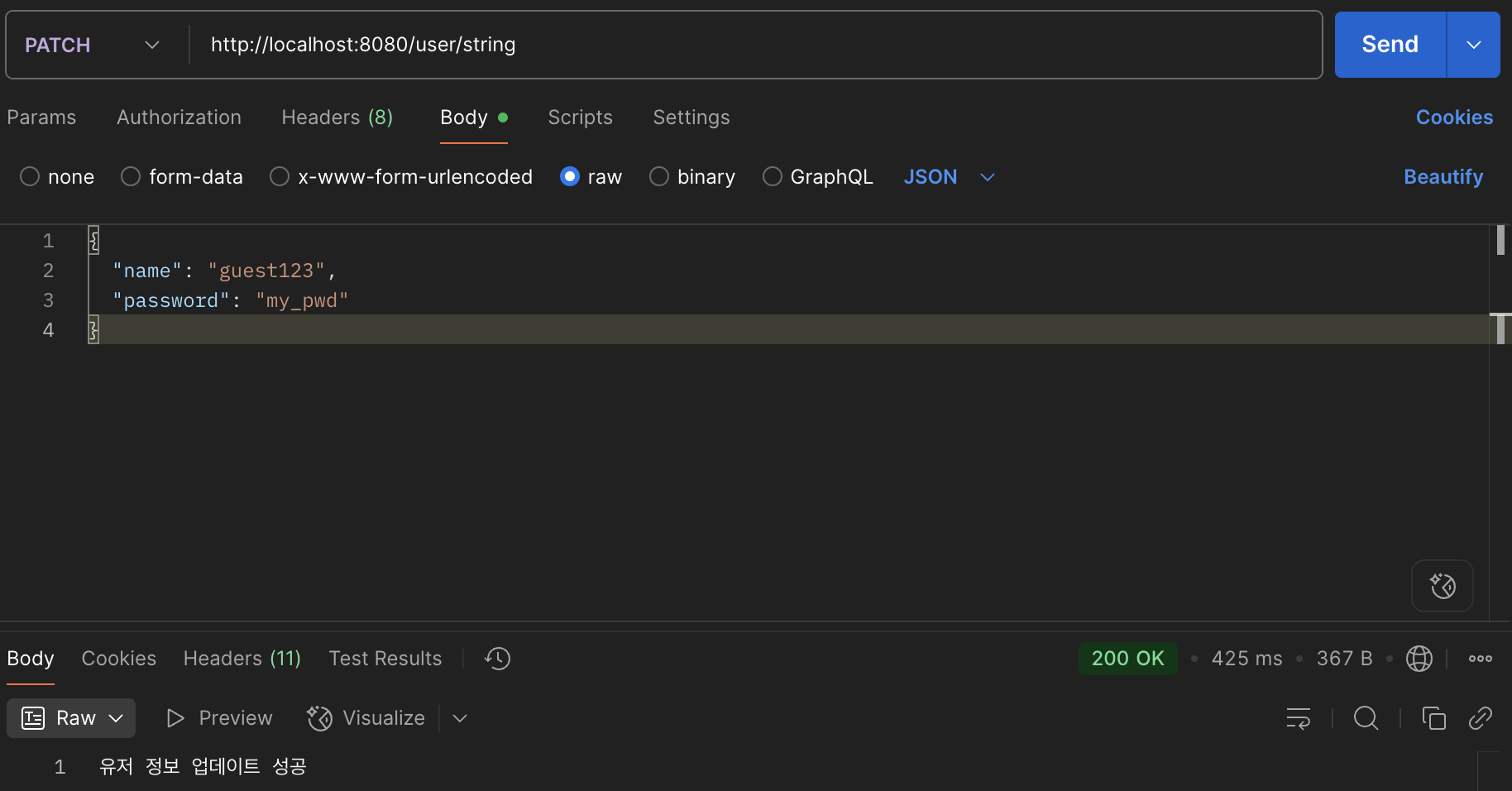The image size is (1512, 791).
Task: Search within the response body
Action: (x=1366, y=718)
